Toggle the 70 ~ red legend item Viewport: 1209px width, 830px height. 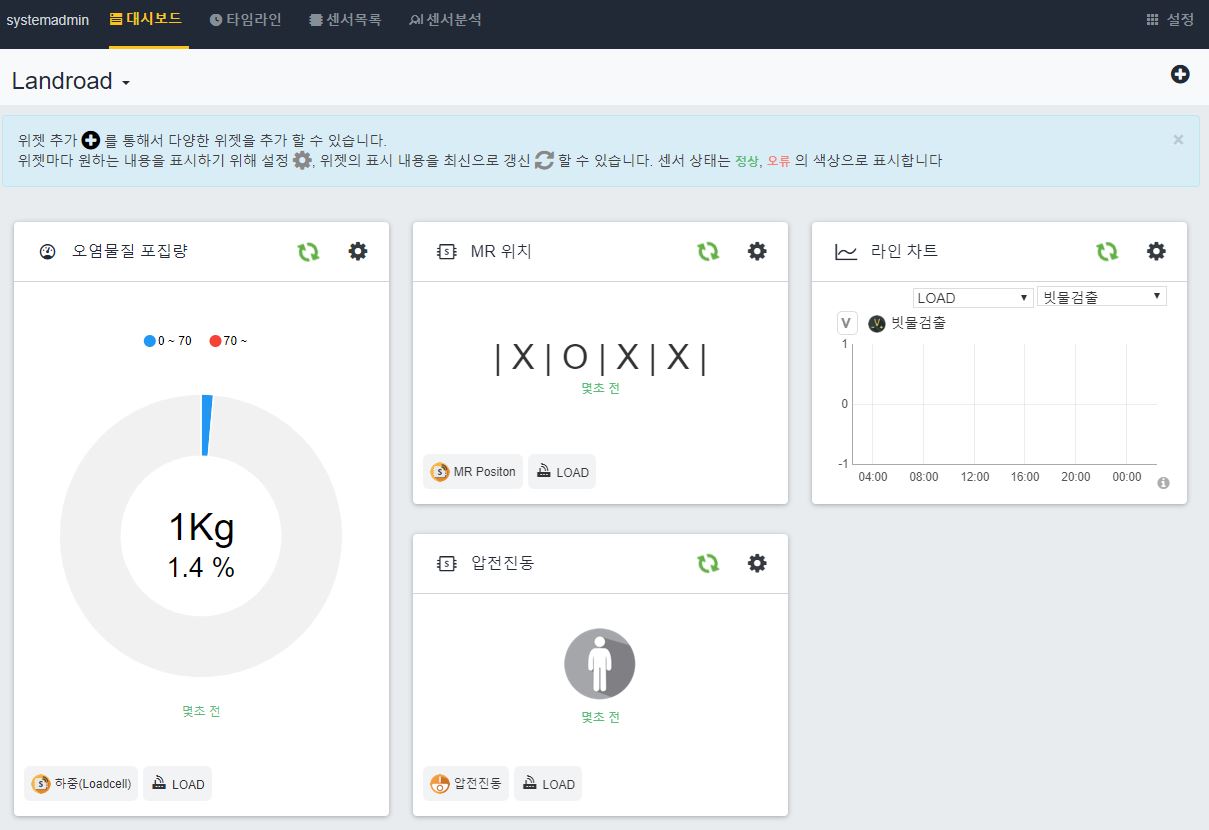pos(228,341)
